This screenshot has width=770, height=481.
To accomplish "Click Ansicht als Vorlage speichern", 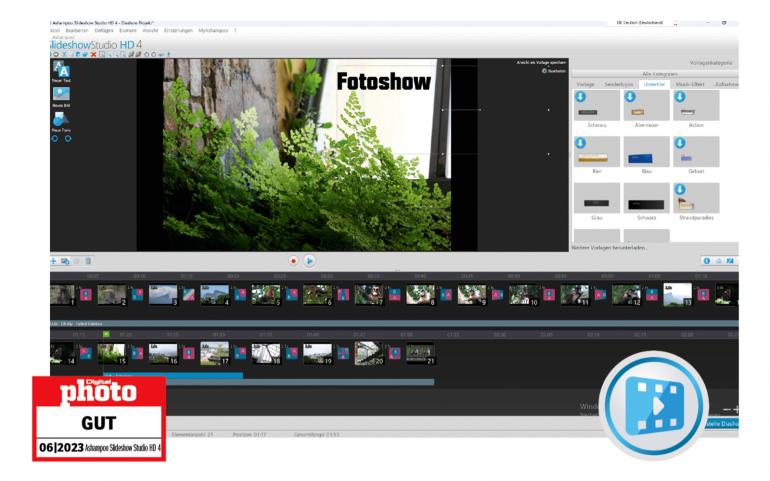I will [x=541, y=62].
